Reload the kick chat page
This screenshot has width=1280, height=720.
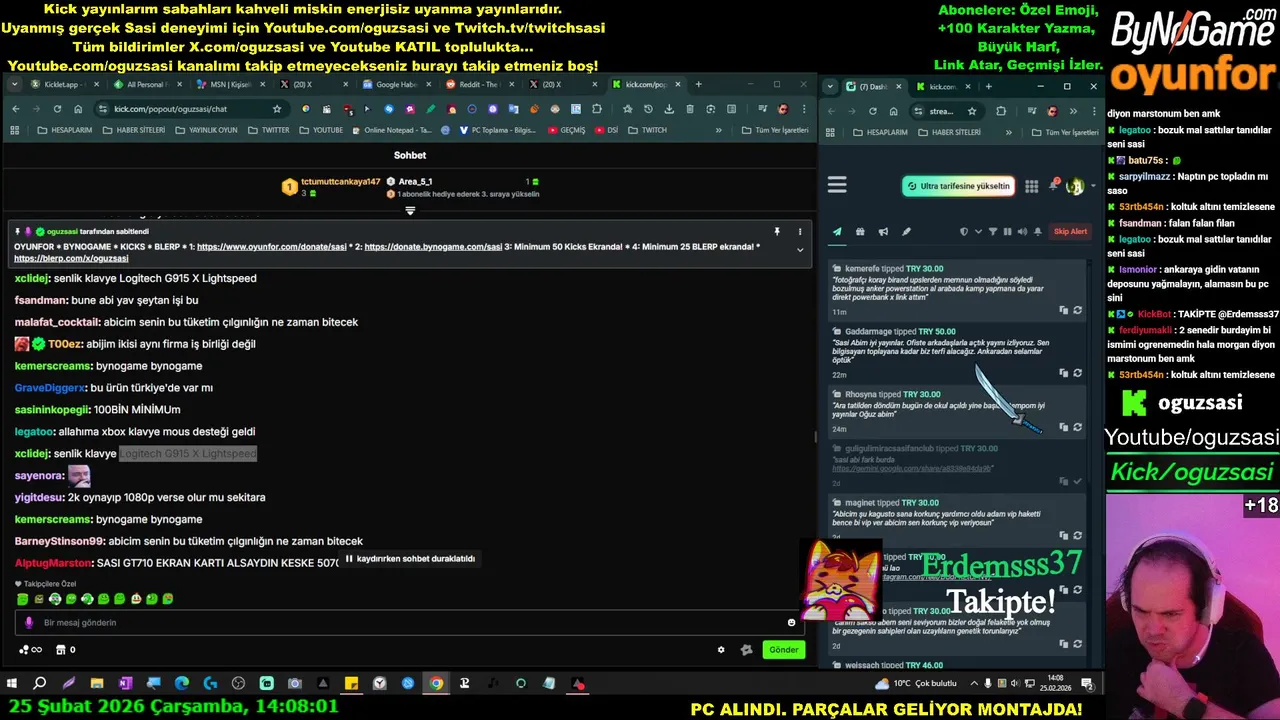(56, 109)
